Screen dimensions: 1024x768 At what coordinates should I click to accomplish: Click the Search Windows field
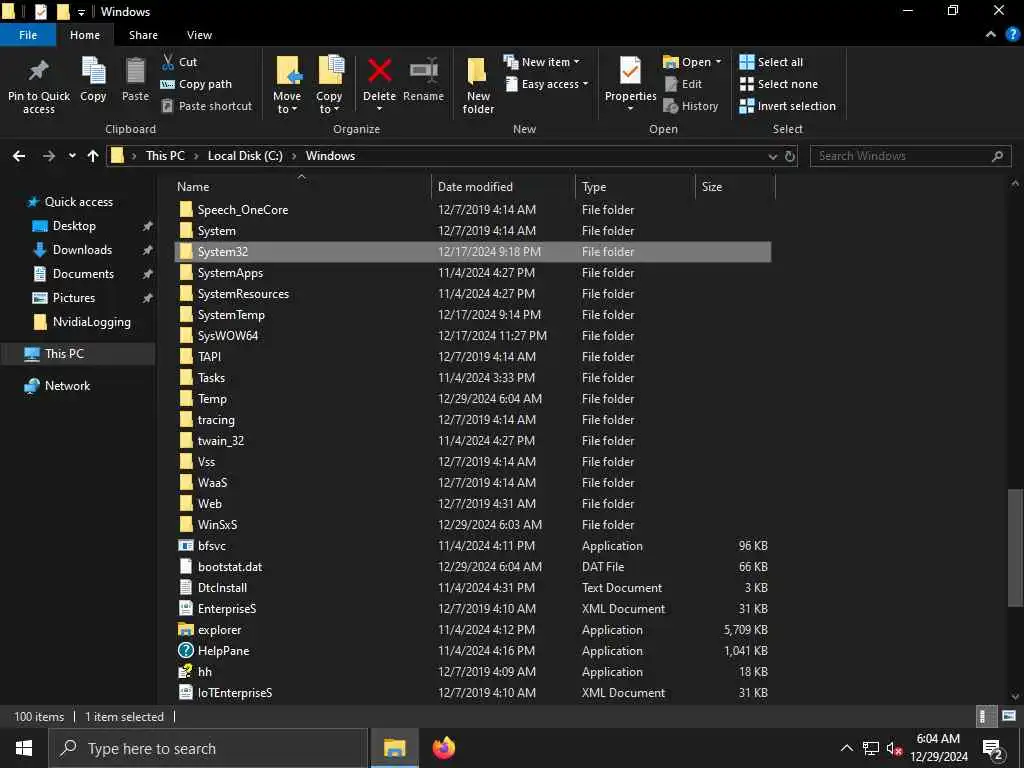[x=910, y=156]
